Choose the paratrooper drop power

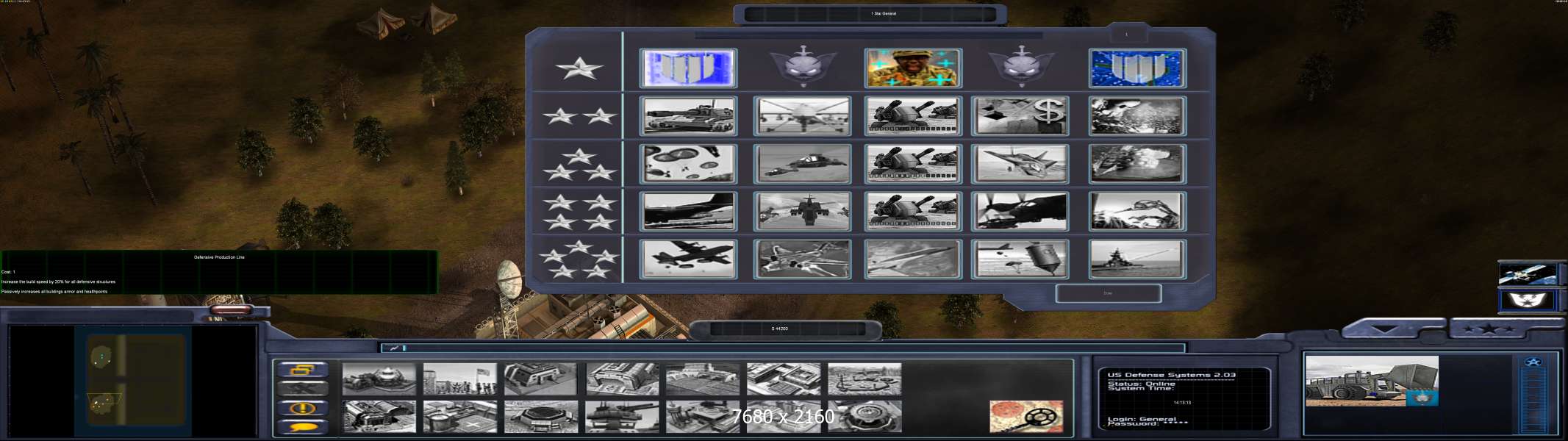688,163
